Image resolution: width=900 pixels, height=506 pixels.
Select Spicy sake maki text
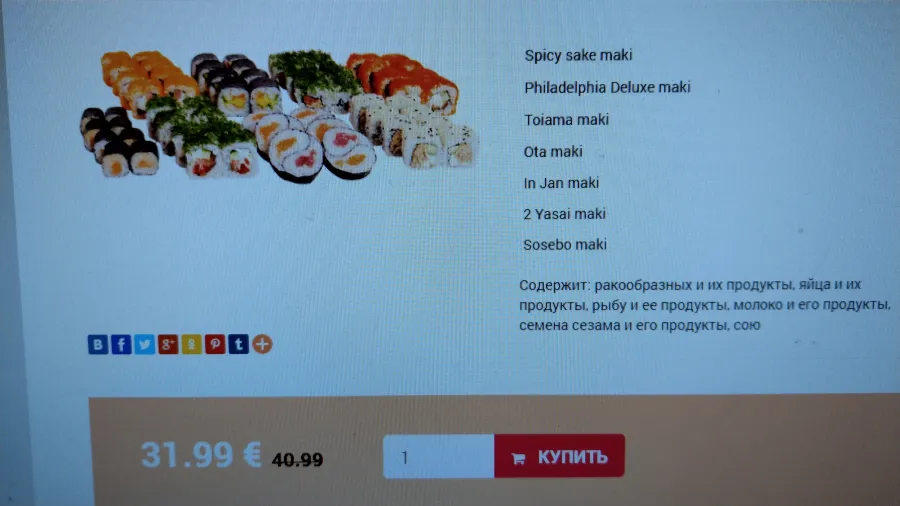pyautogui.click(x=578, y=56)
